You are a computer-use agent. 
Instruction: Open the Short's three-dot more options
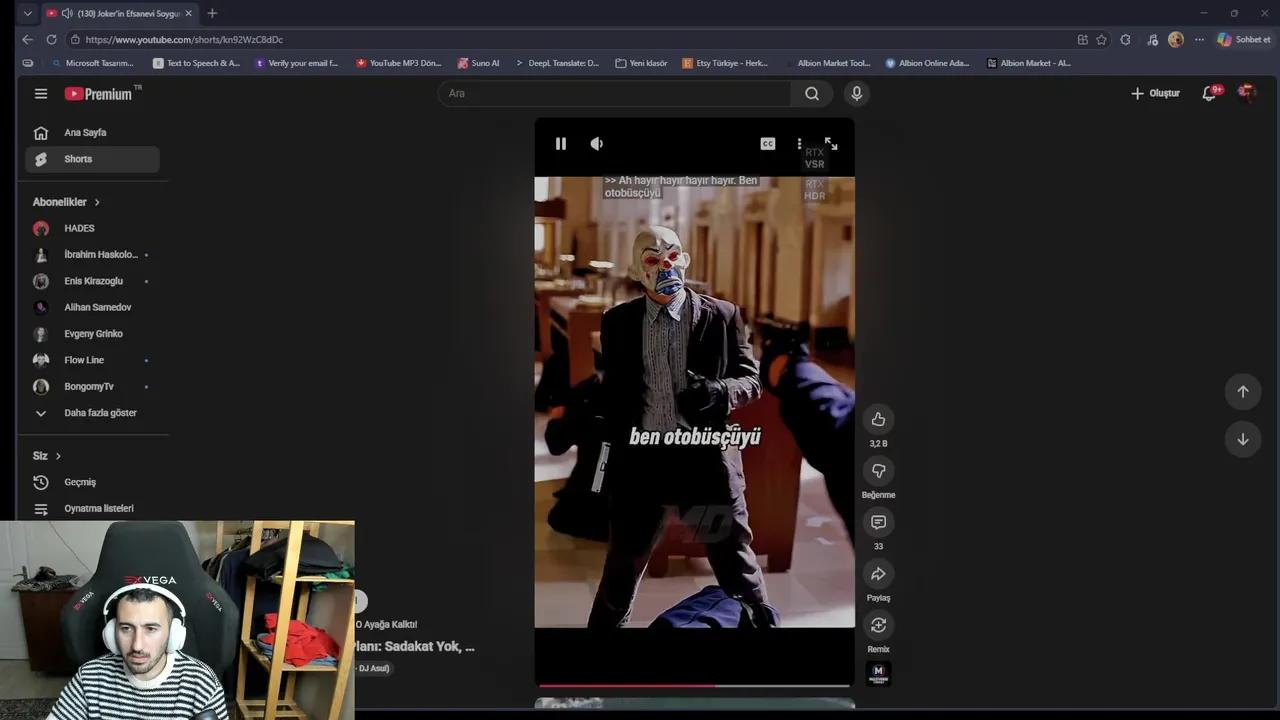click(x=799, y=144)
